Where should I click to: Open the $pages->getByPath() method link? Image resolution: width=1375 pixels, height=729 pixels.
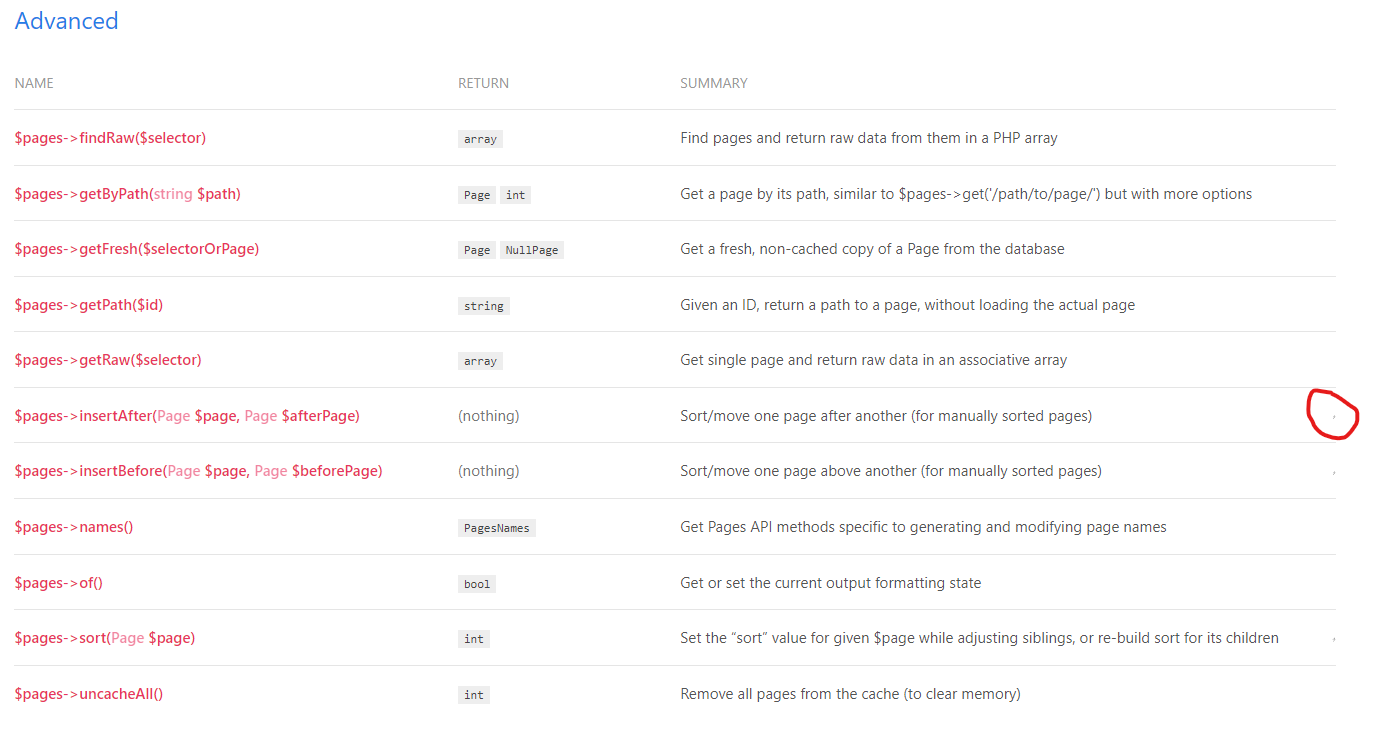click(x=127, y=193)
